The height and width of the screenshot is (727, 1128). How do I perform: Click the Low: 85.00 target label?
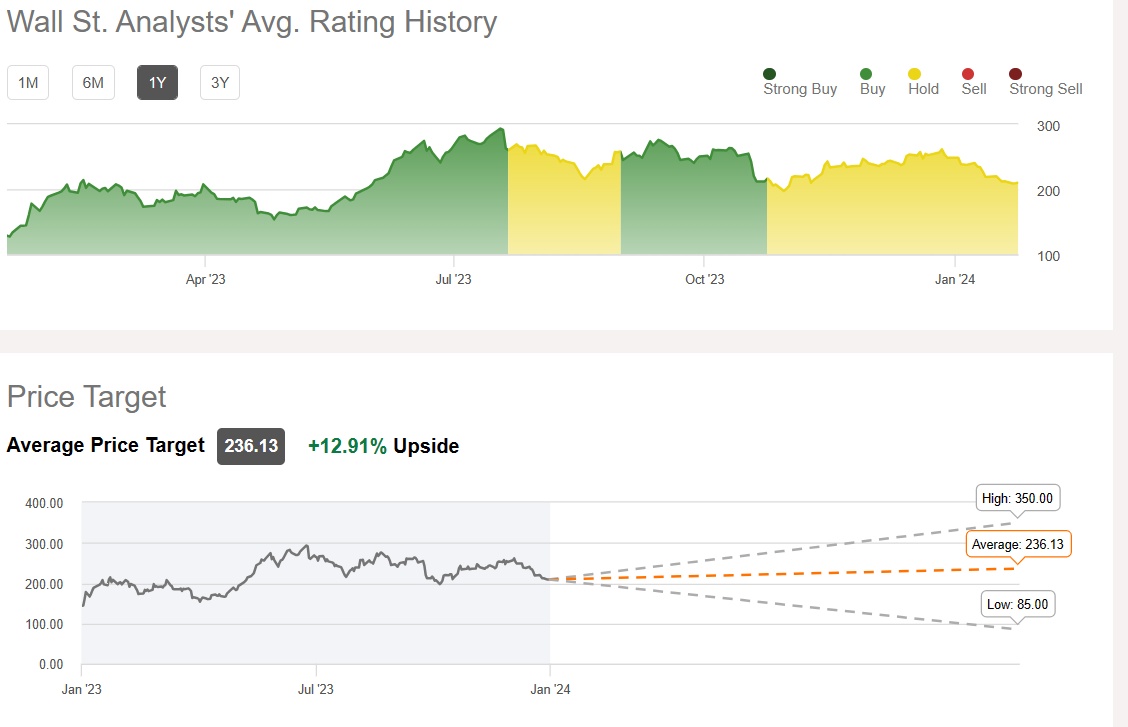tap(1017, 604)
